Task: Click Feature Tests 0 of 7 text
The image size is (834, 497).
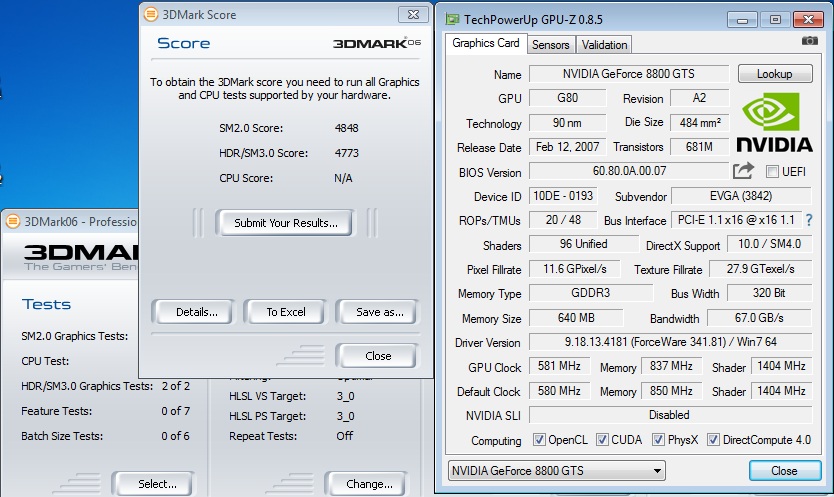Action: (176, 411)
